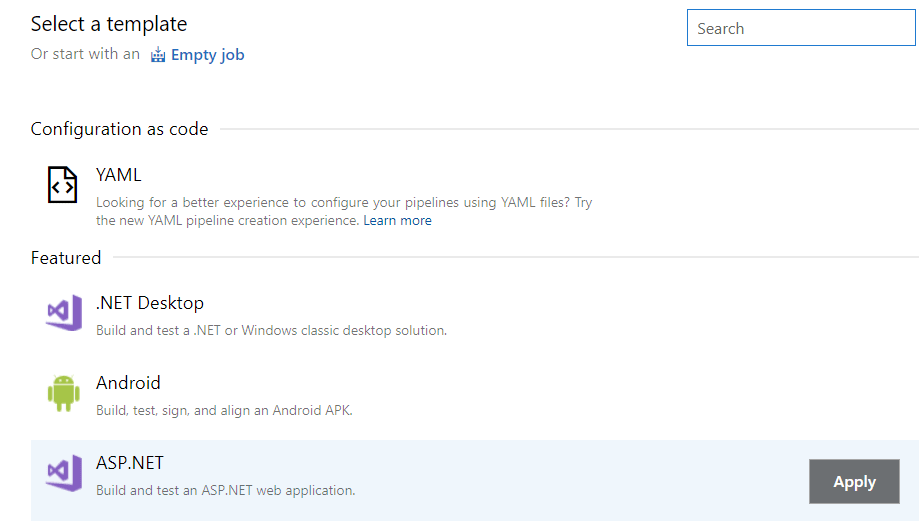
Task: Click the green Android robot icon
Action: coord(63,393)
